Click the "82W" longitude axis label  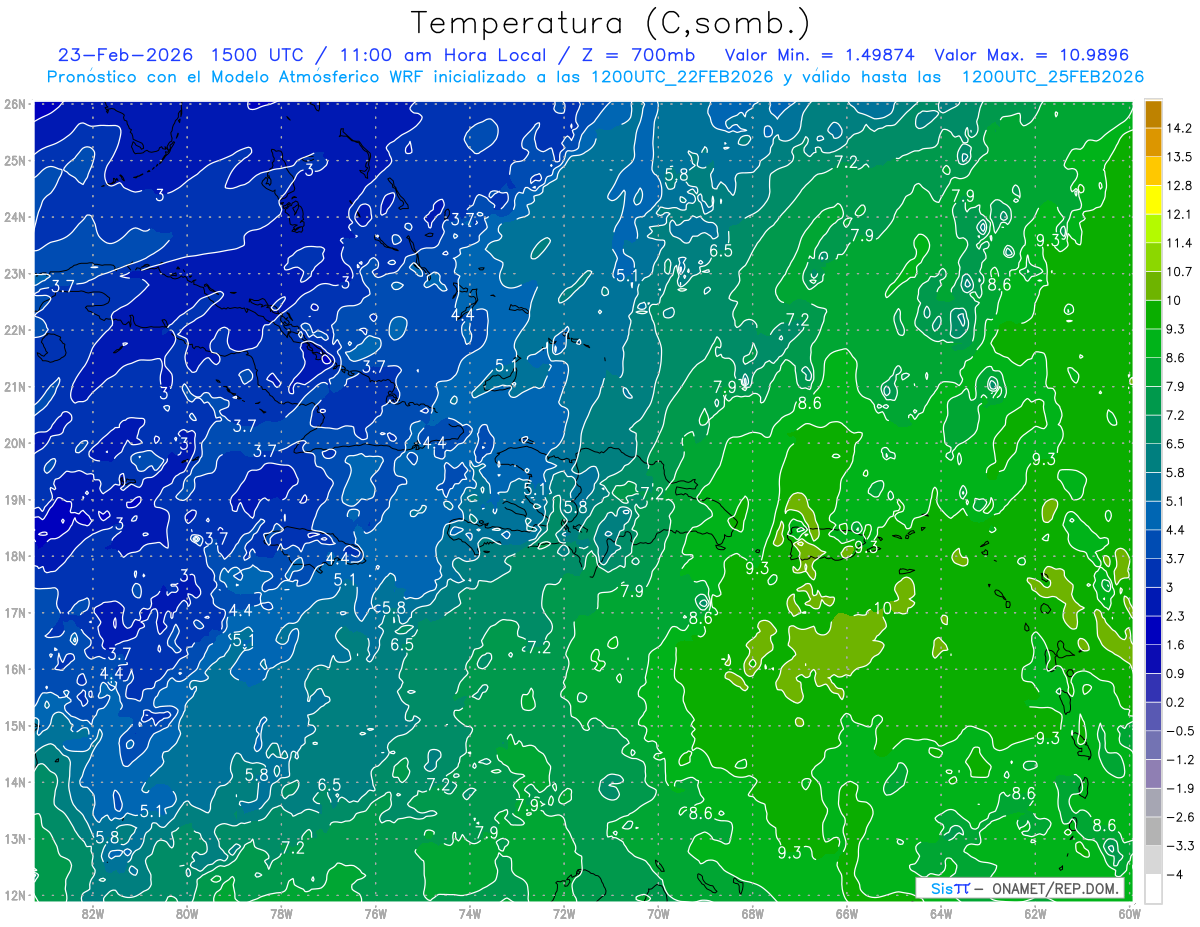[92, 914]
